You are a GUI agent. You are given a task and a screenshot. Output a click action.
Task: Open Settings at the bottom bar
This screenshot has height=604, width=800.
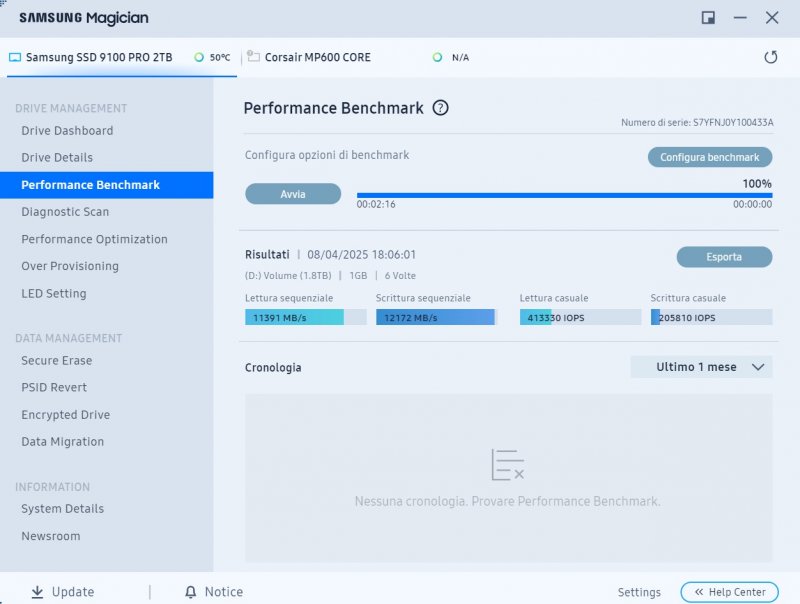click(639, 591)
